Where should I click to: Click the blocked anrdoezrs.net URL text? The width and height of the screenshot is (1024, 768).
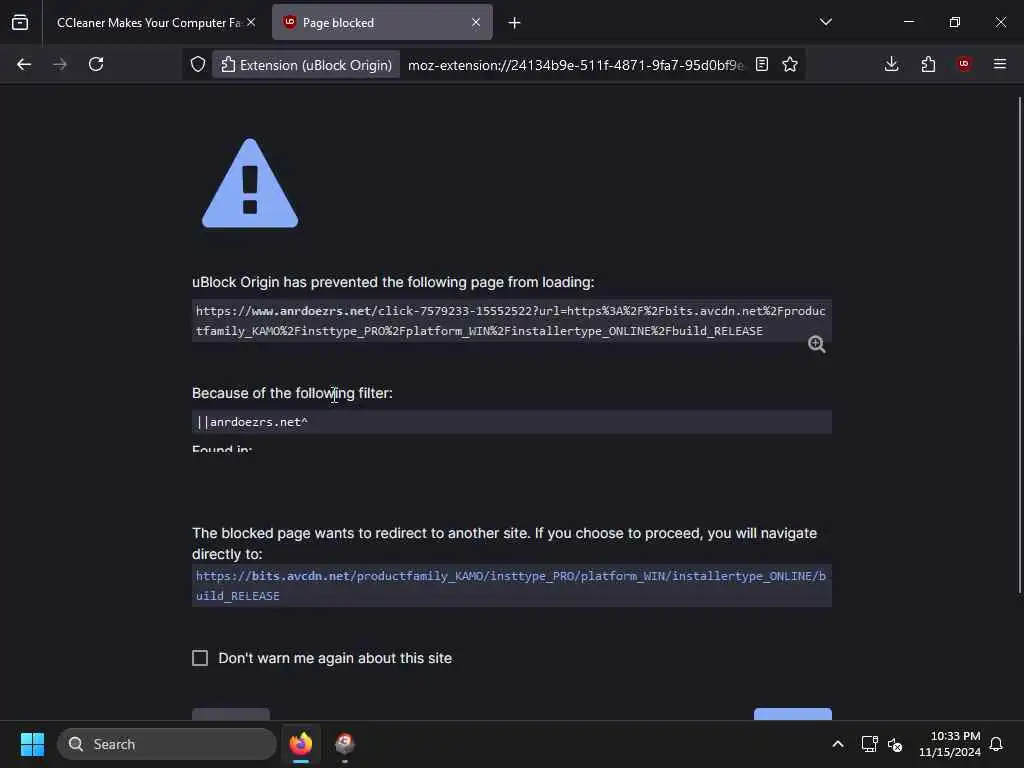511,321
